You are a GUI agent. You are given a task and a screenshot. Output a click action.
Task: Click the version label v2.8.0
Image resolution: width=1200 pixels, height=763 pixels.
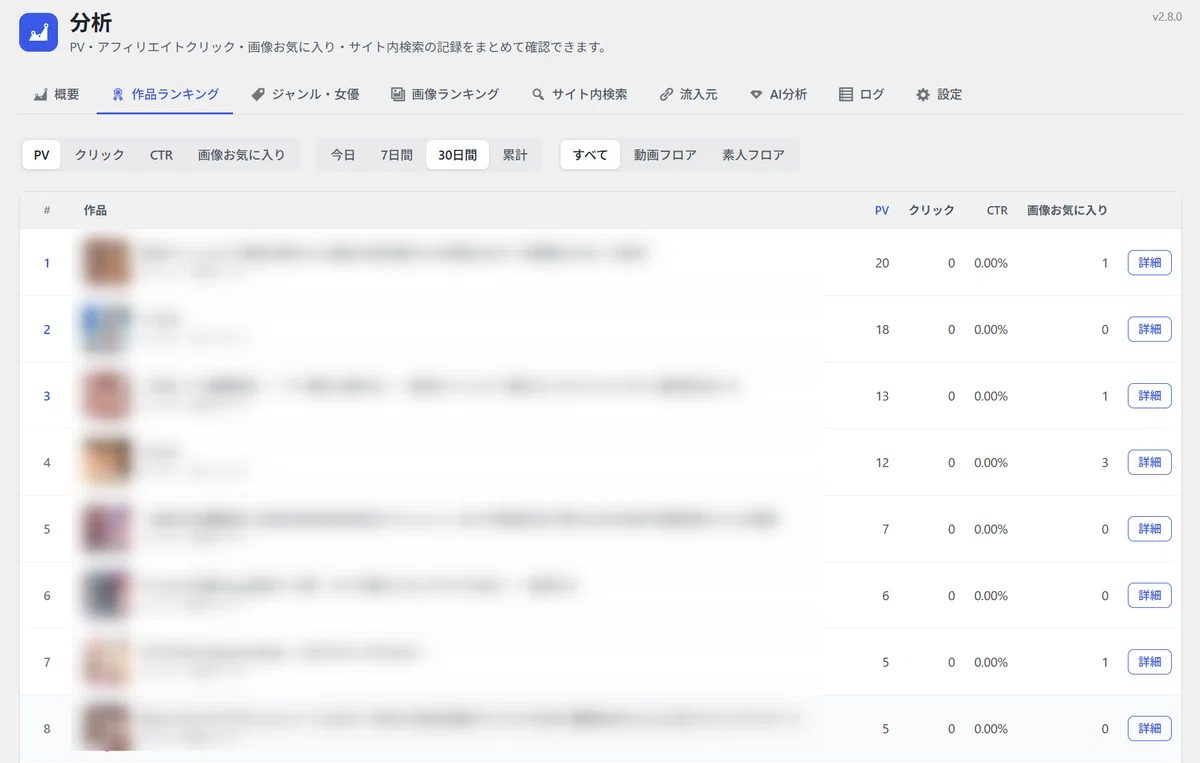pos(1167,17)
